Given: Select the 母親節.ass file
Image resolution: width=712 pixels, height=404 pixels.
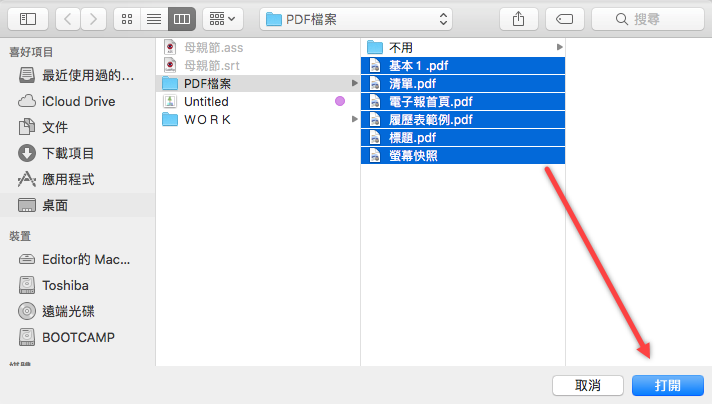Looking at the screenshot, I should (258, 47).
